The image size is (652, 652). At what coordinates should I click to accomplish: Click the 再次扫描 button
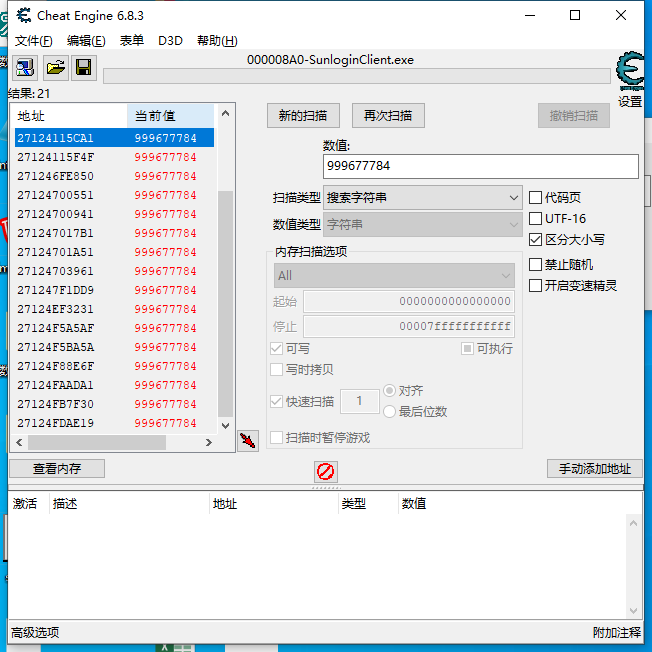coord(388,116)
